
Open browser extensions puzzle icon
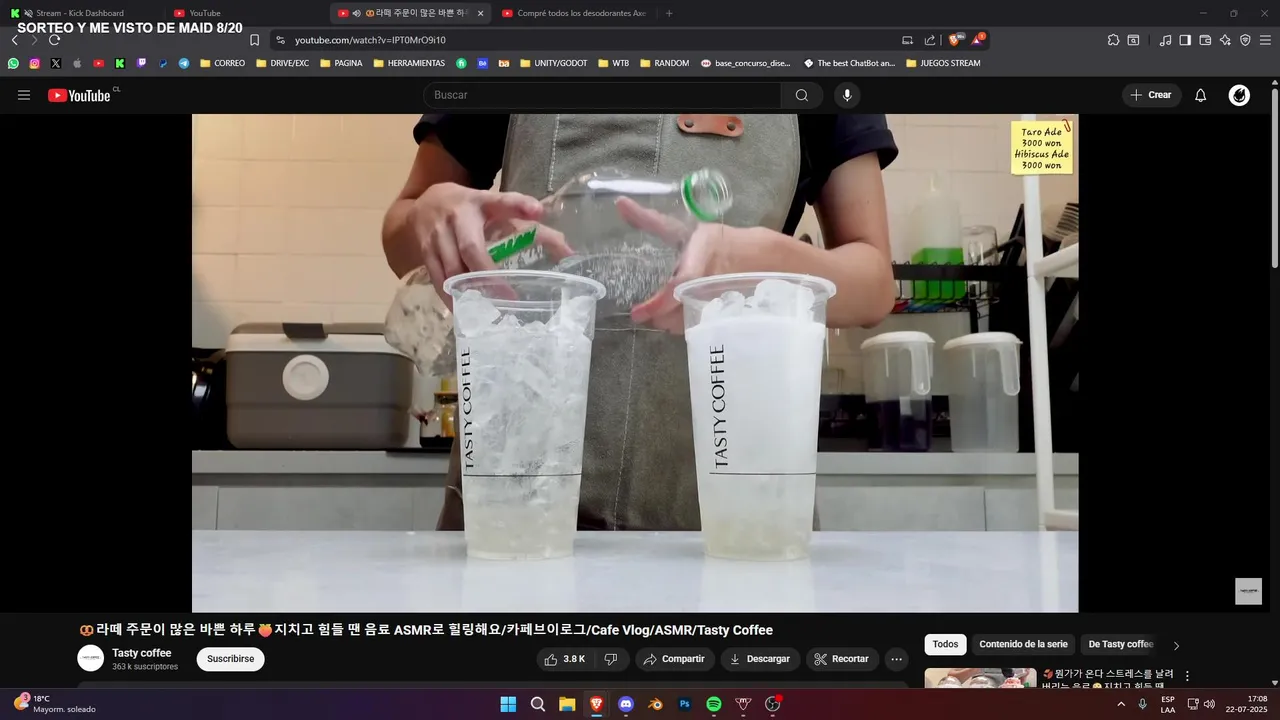1113,40
